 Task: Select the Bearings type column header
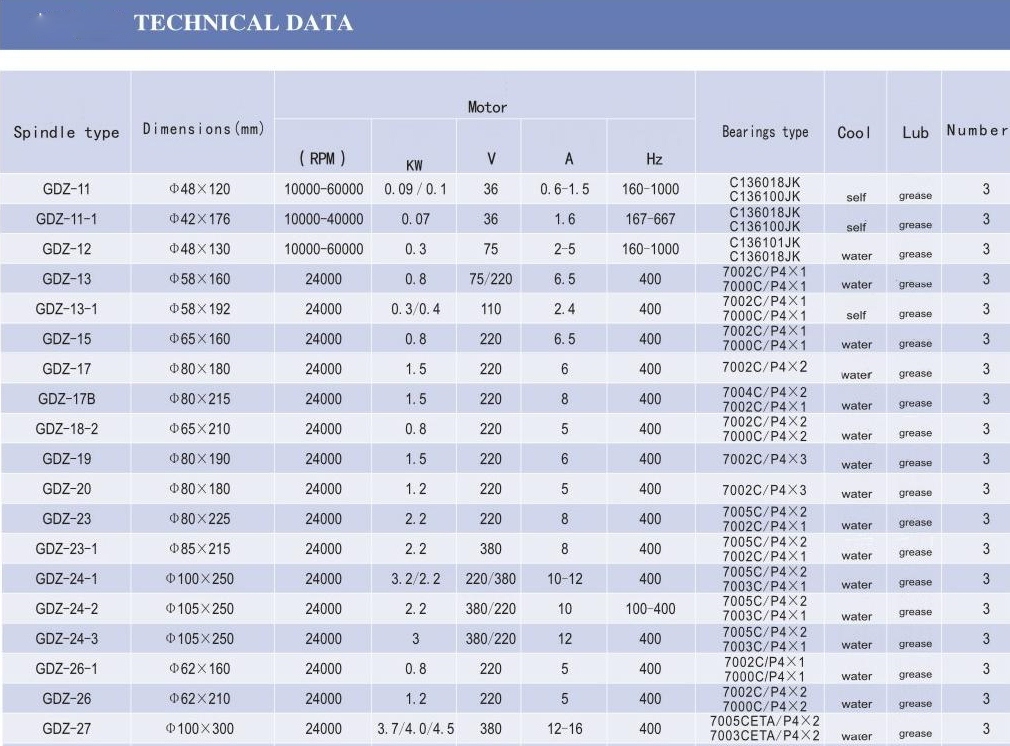coord(765,131)
